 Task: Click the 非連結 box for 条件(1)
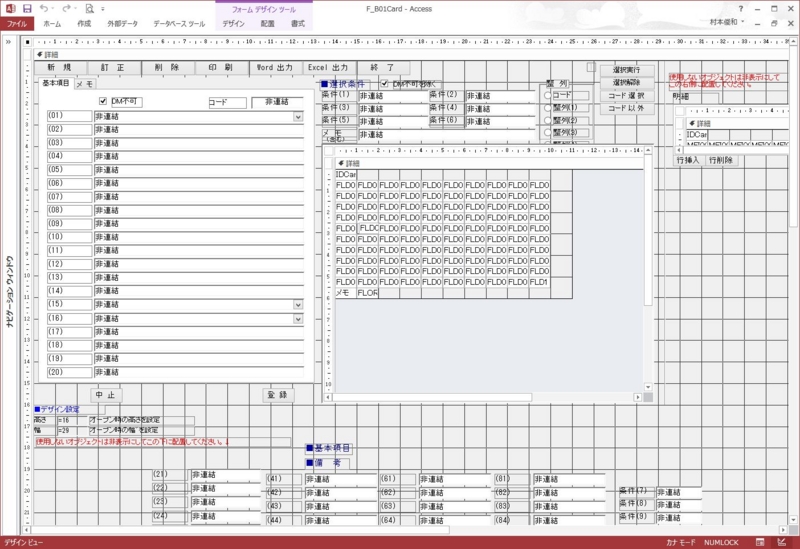(x=393, y=96)
